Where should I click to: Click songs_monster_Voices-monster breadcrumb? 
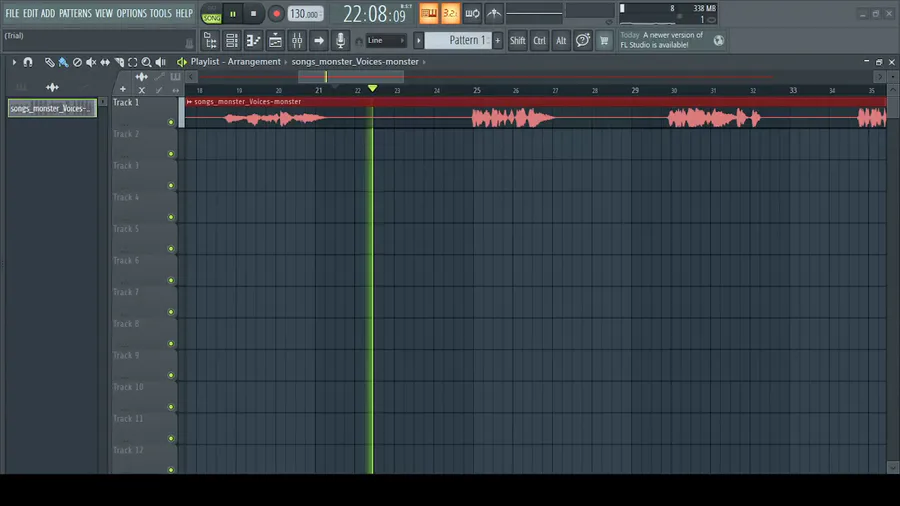[x=355, y=62]
